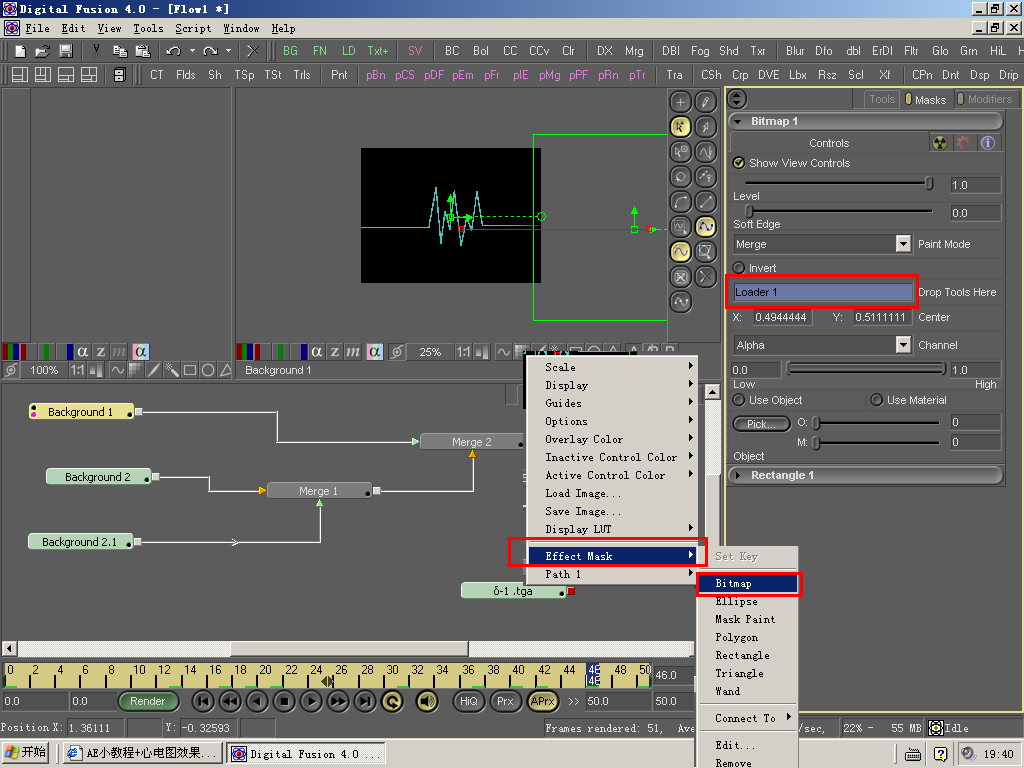The width and height of the screenshot is (1024, 768).
Task: Enable the Use Object option
Action: pos(739,400)
